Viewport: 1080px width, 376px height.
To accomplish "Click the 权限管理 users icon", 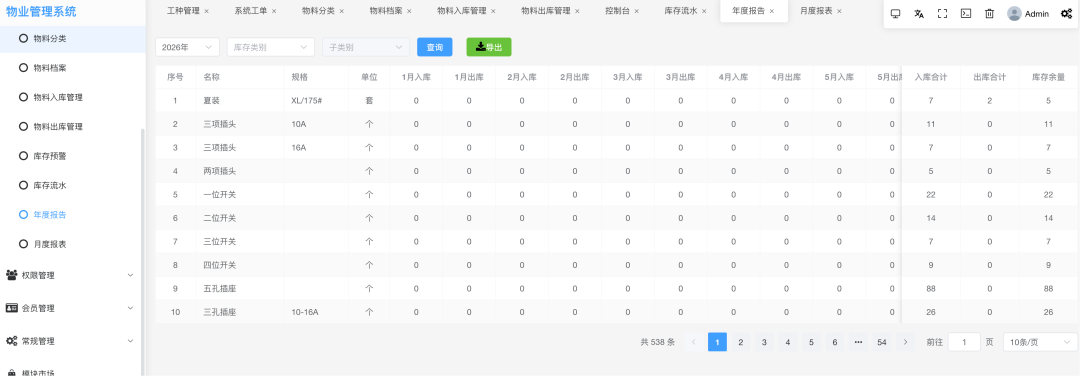I will coord(12,275).
